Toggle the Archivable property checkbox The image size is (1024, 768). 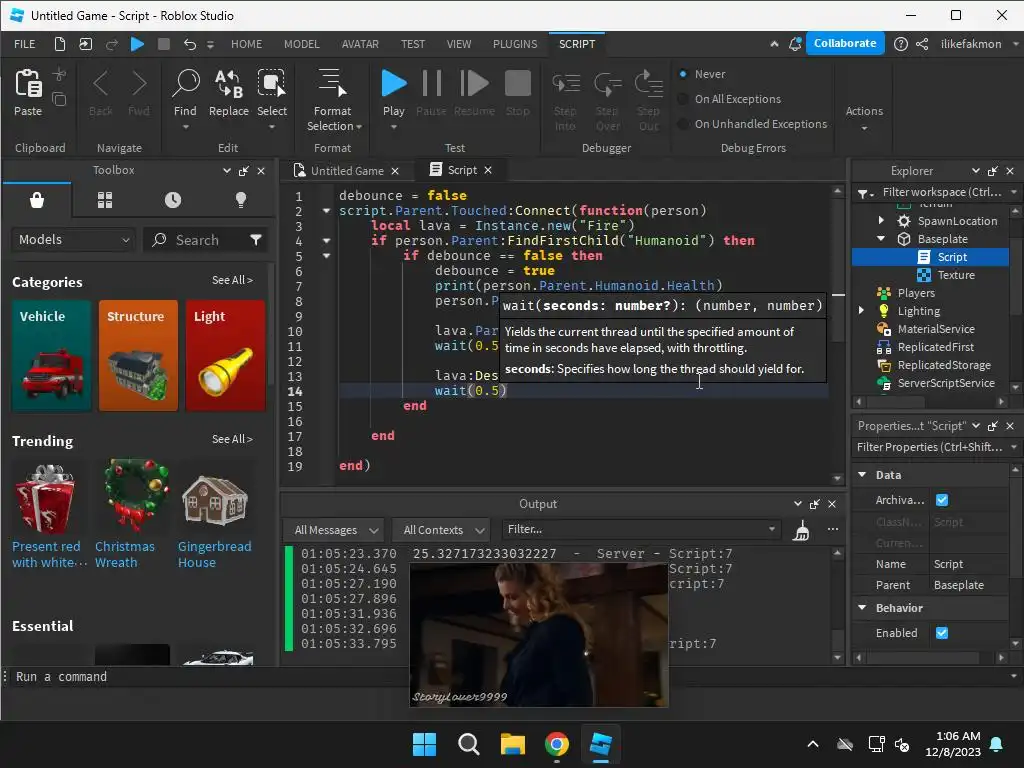point(941,500)
